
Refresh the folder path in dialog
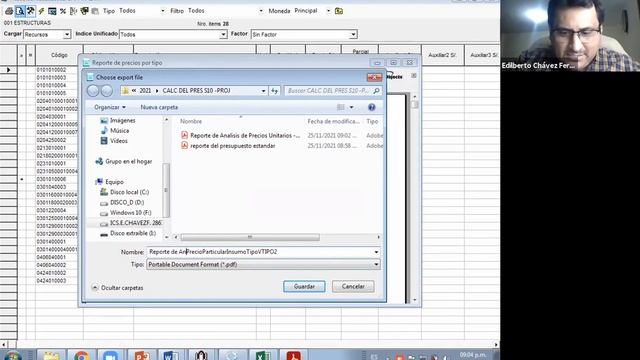coord(275,91)
